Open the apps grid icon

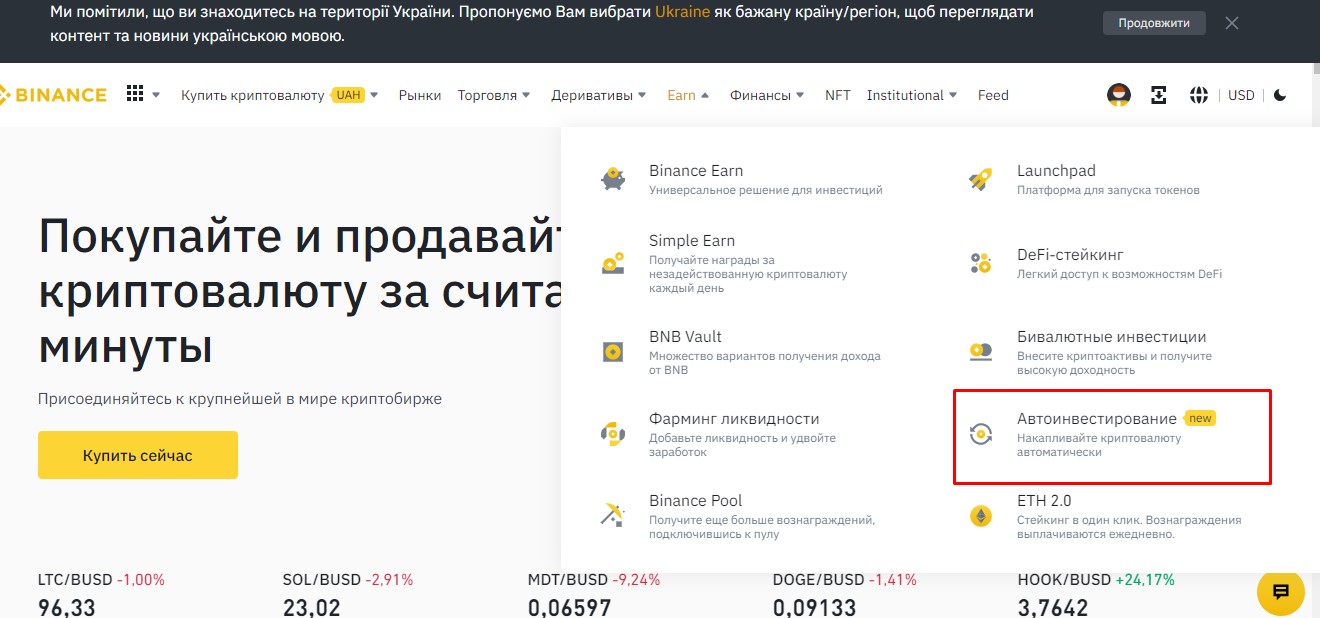135,94
